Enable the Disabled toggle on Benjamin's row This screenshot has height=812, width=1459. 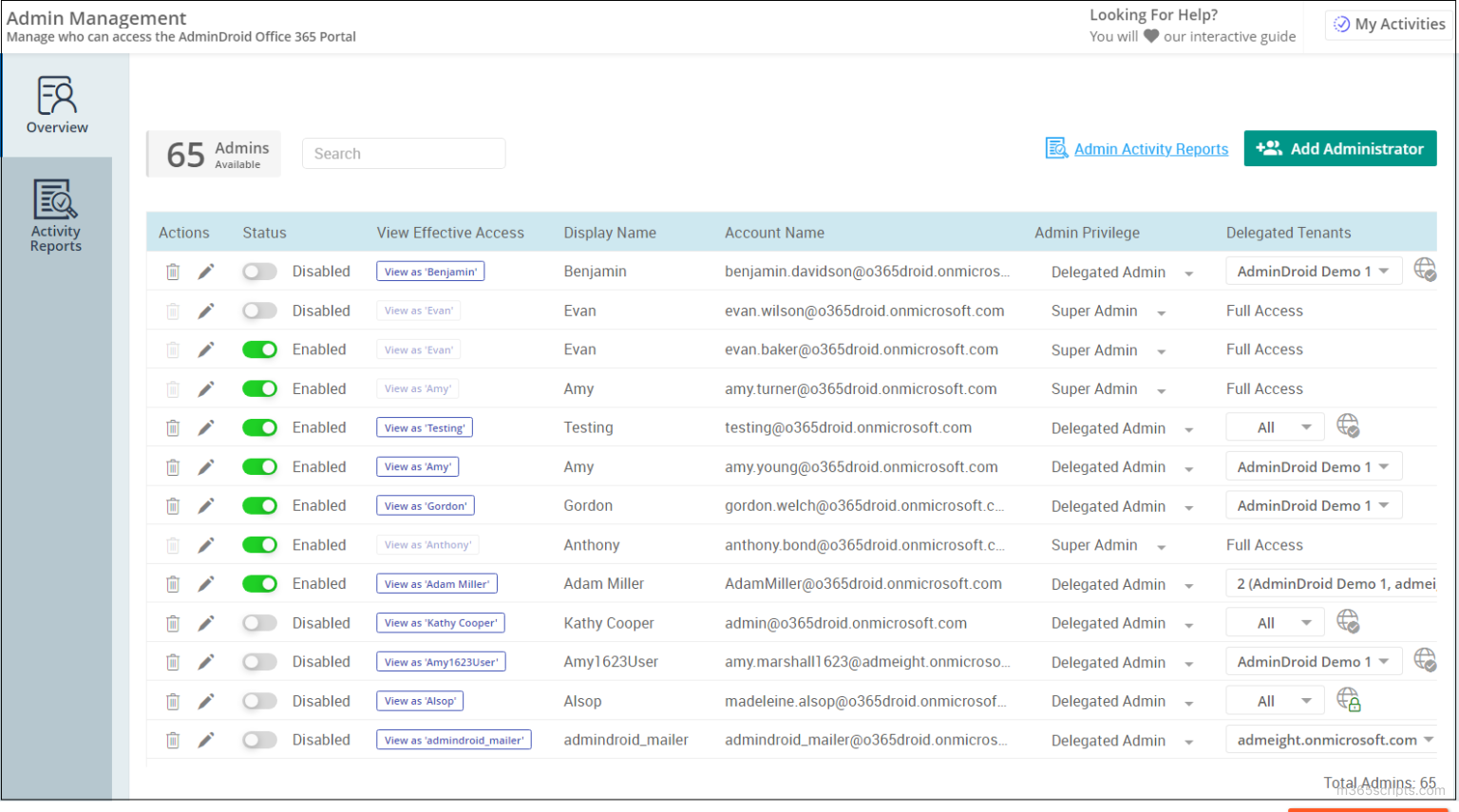tap(258, 271)
